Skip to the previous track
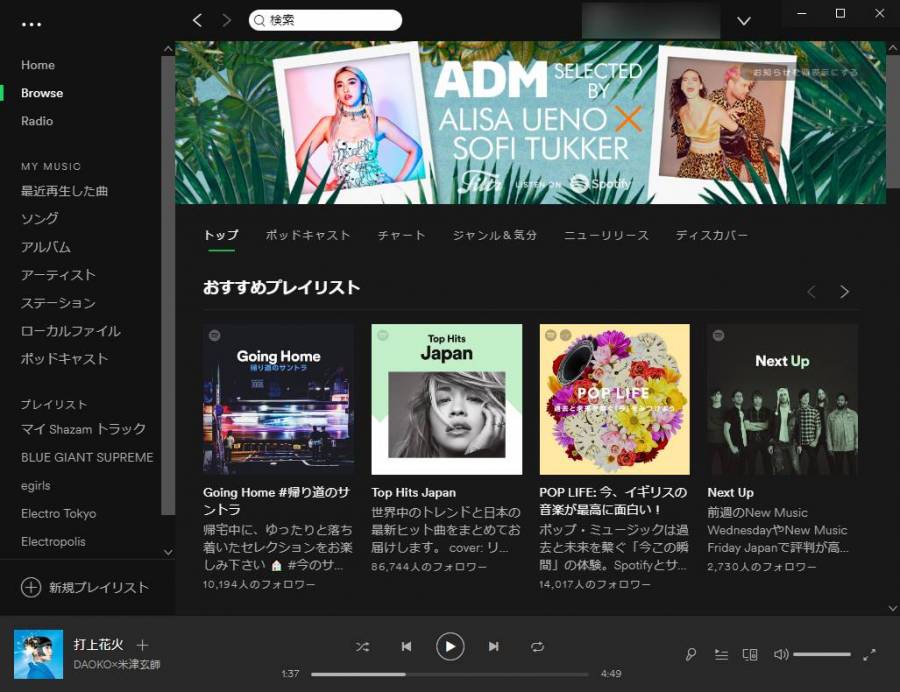 coord(406,647)
